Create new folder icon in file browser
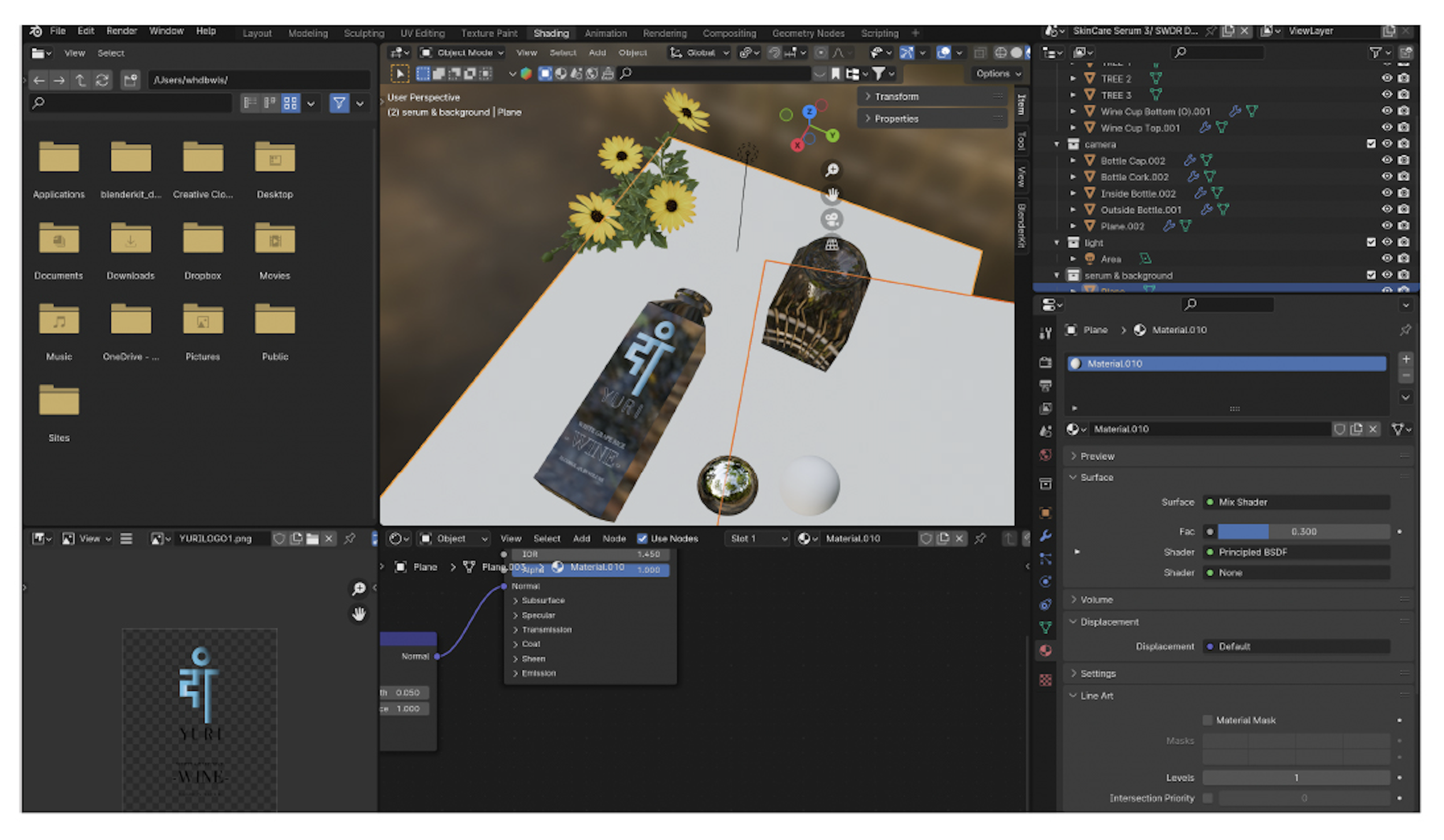 click(131, 80)
